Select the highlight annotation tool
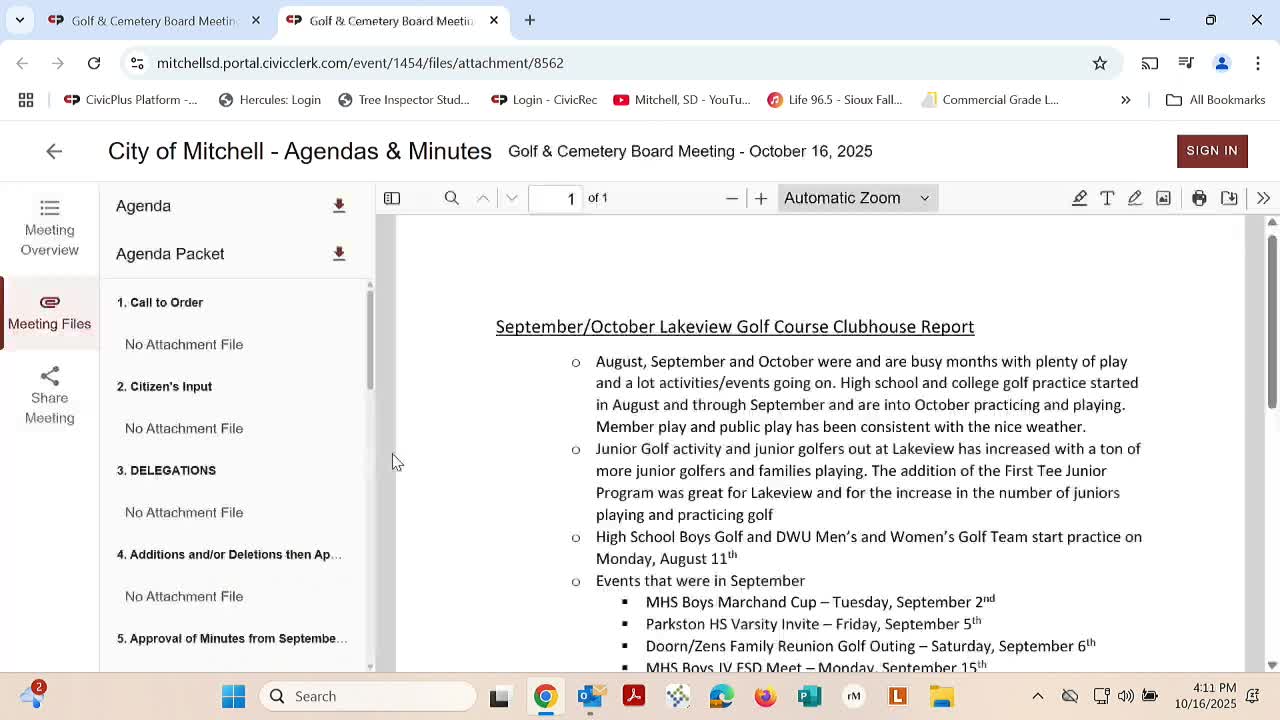This screenshot has height=720, width=1280. click(1079, 198)
